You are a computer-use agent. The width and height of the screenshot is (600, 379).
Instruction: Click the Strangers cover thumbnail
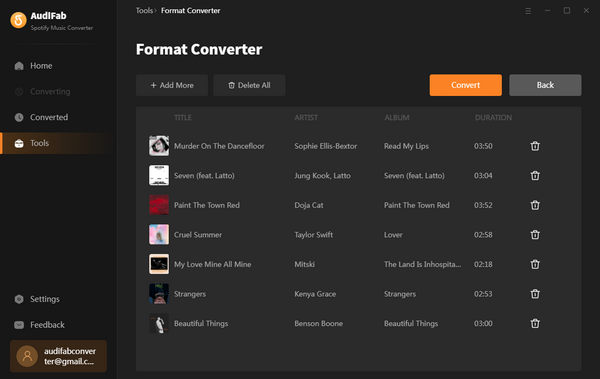[x=159, y=294]
